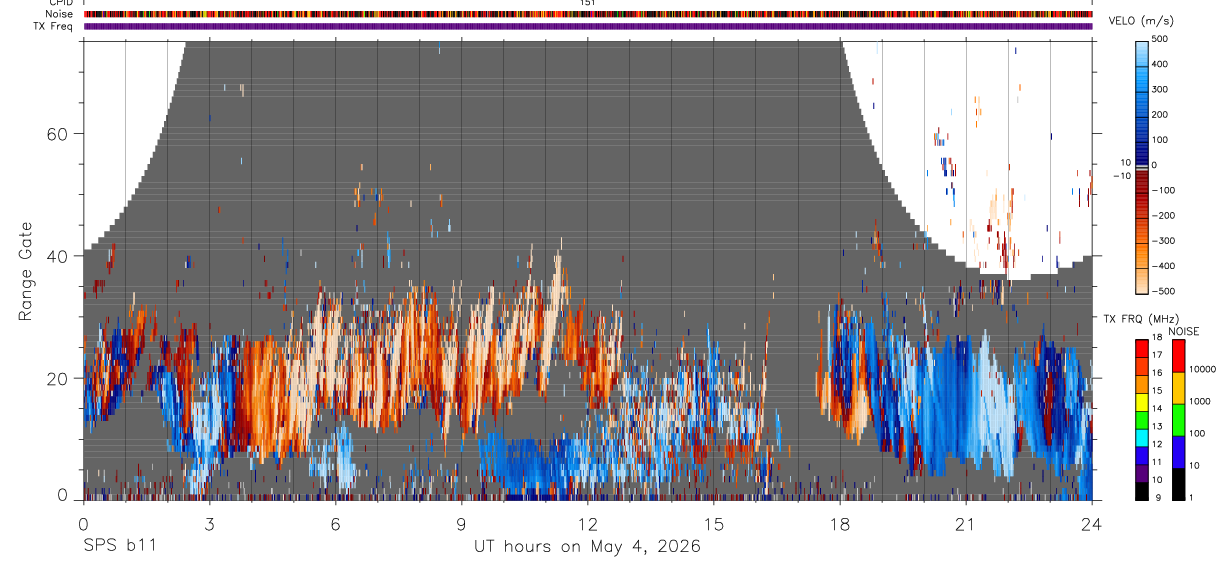Viewport: 1228px width, 567px height.
Task: Click the 'SPS b11' radar beam label
Action: (118, 546)
